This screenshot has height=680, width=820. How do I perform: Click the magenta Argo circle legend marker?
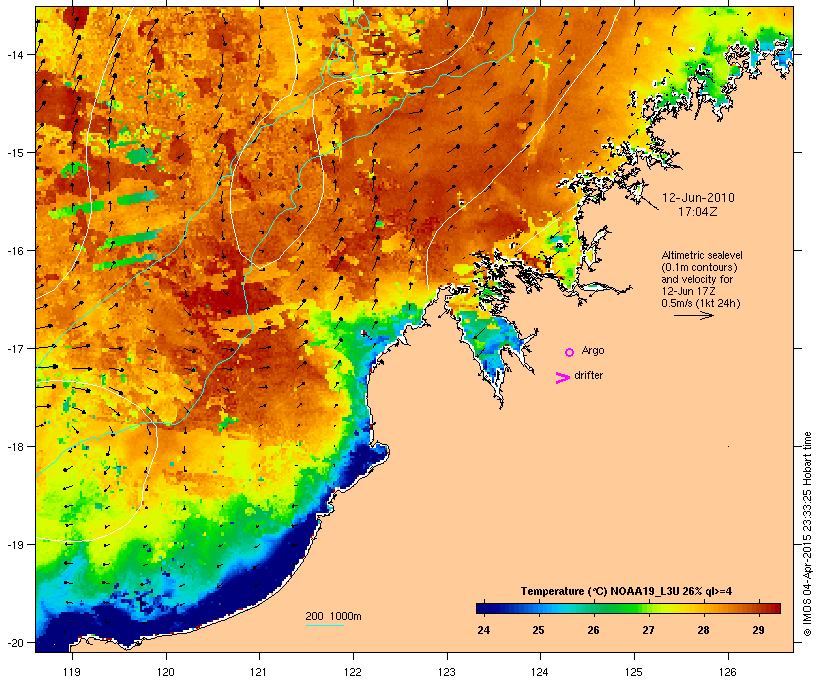(x=570, y=352)
